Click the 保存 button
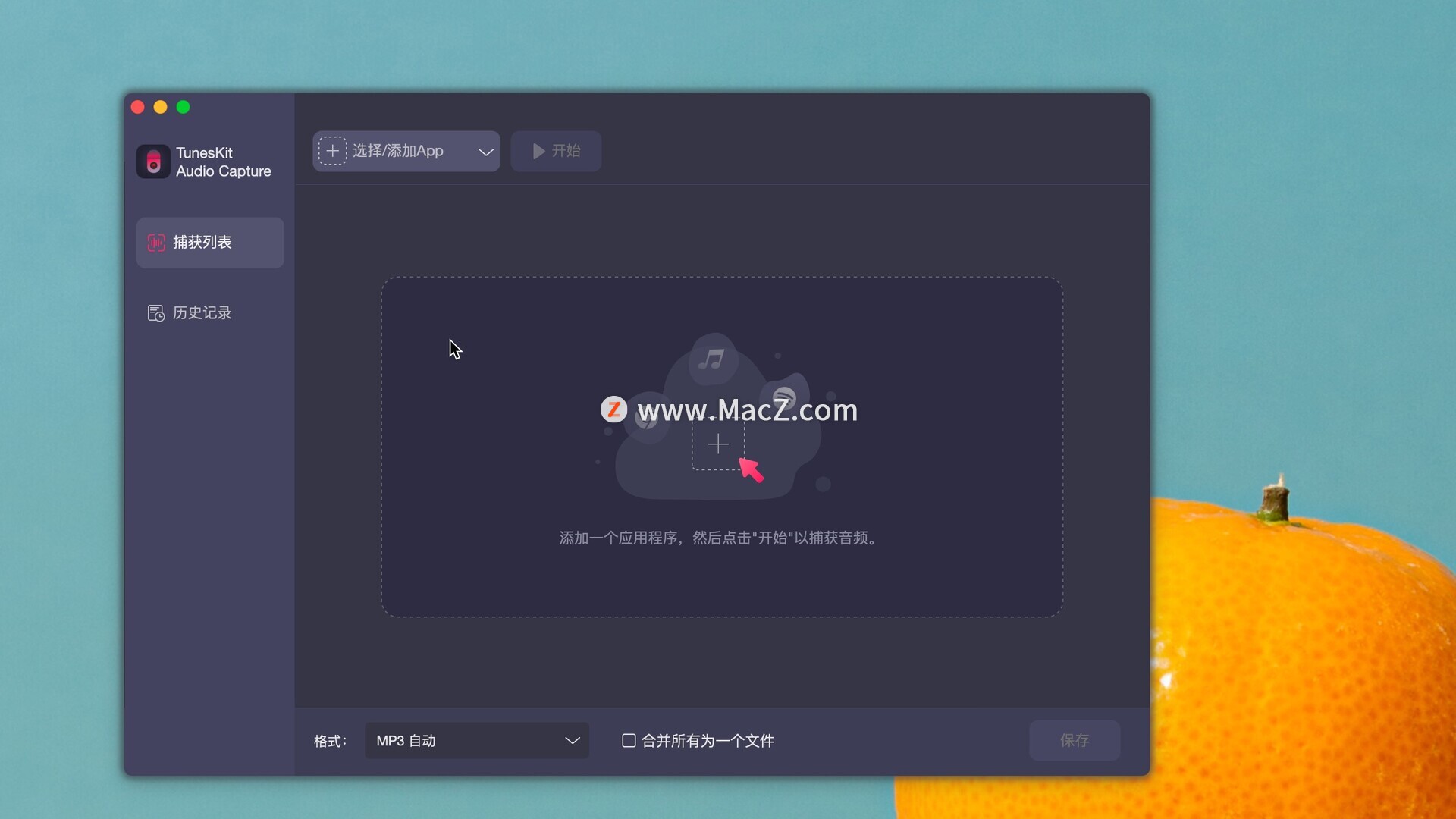This screenshot has height=819, width=1456. pos(1075,740)
